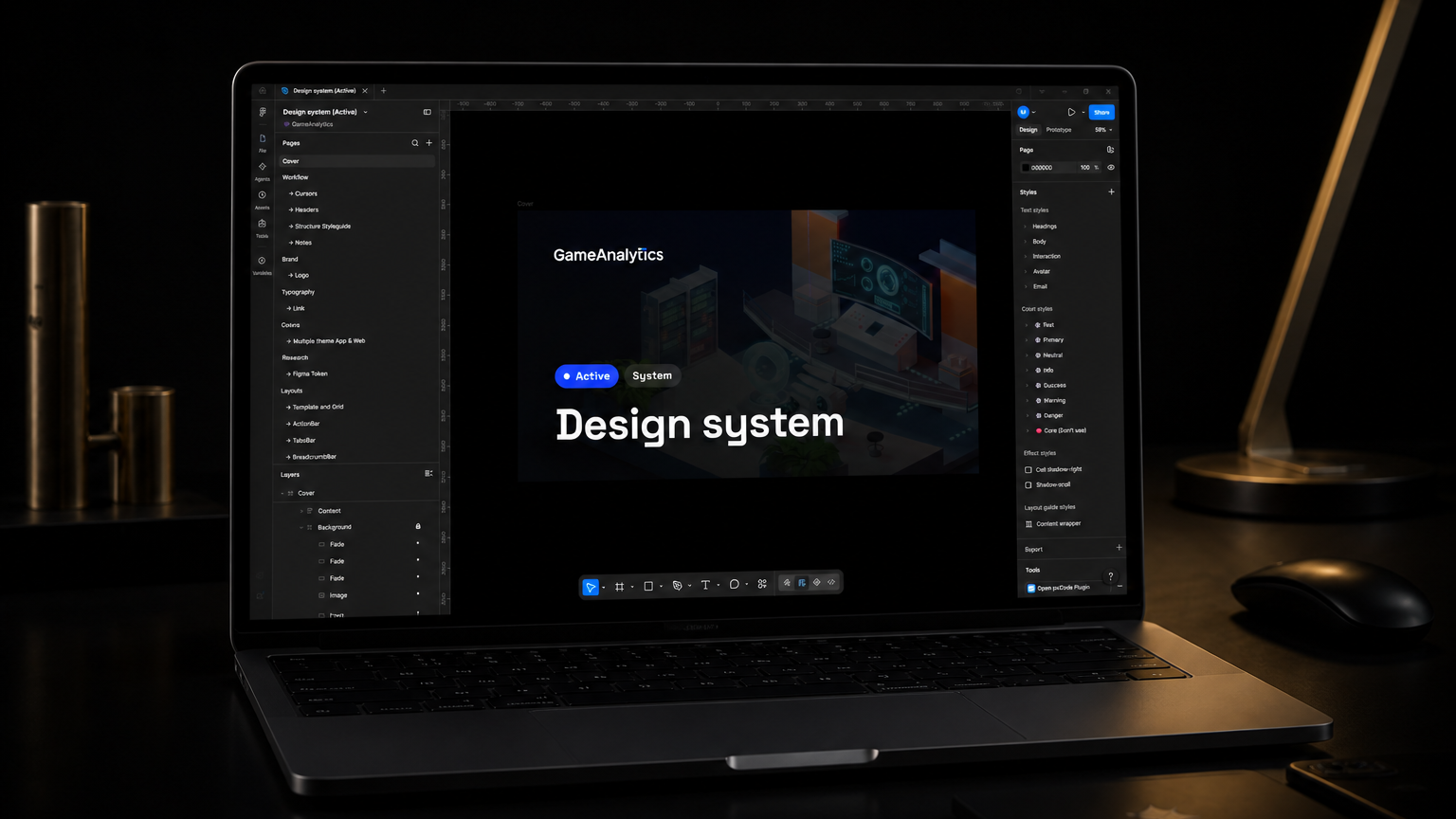This screenshot has height=819, width=1456.
Task: Activate the Text tool
Action: tap(705, 585)
